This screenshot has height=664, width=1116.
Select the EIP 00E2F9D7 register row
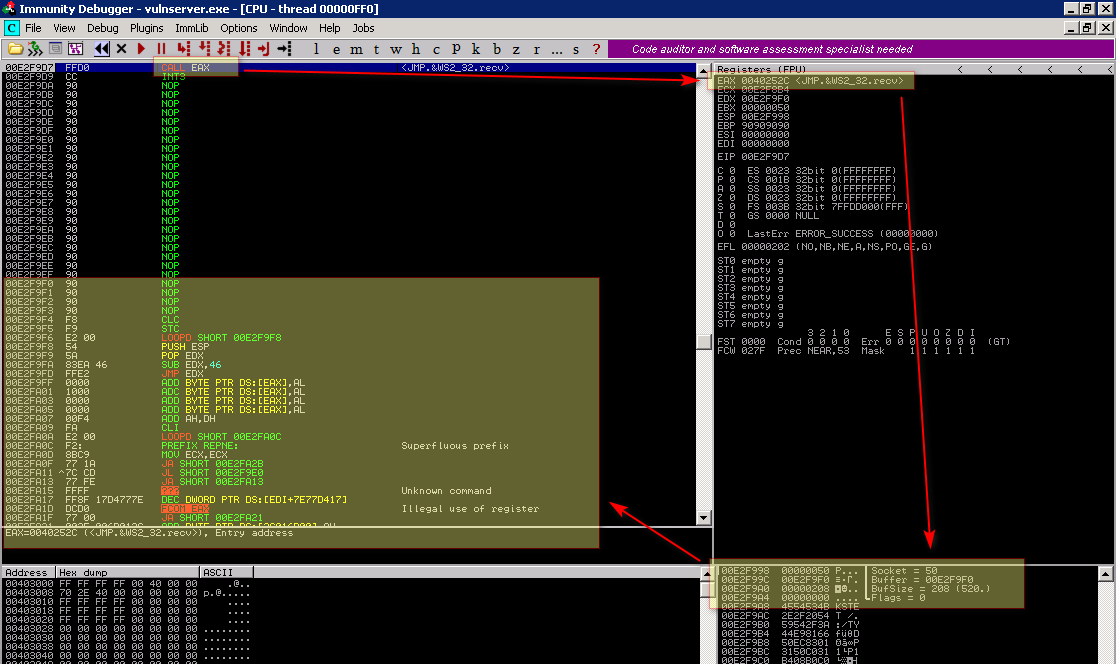point(753,157)
